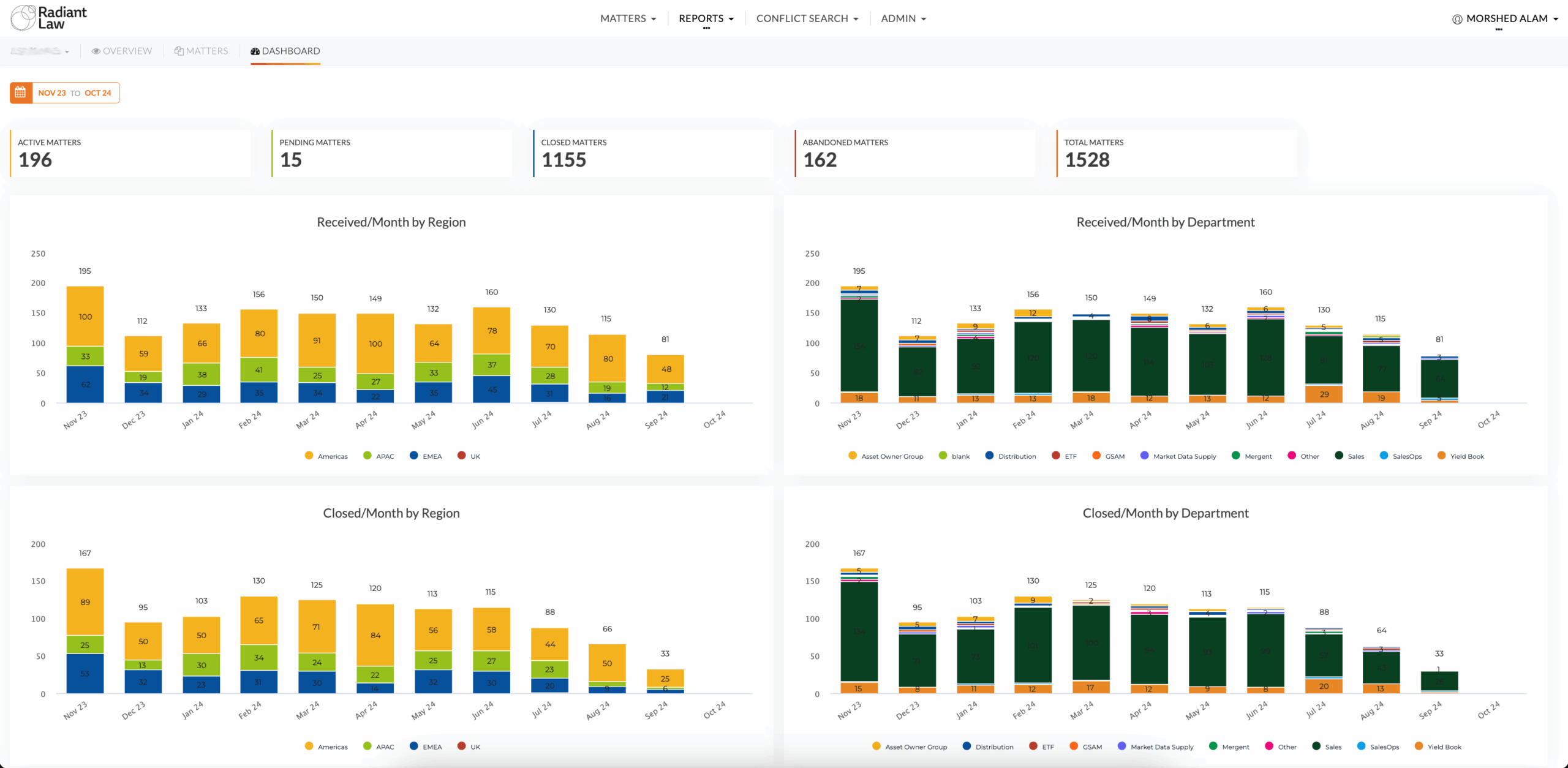1568x768 pixels.
Task: Click Apr 24 Americas segment in Closed by Region
Action: [375, 635]
